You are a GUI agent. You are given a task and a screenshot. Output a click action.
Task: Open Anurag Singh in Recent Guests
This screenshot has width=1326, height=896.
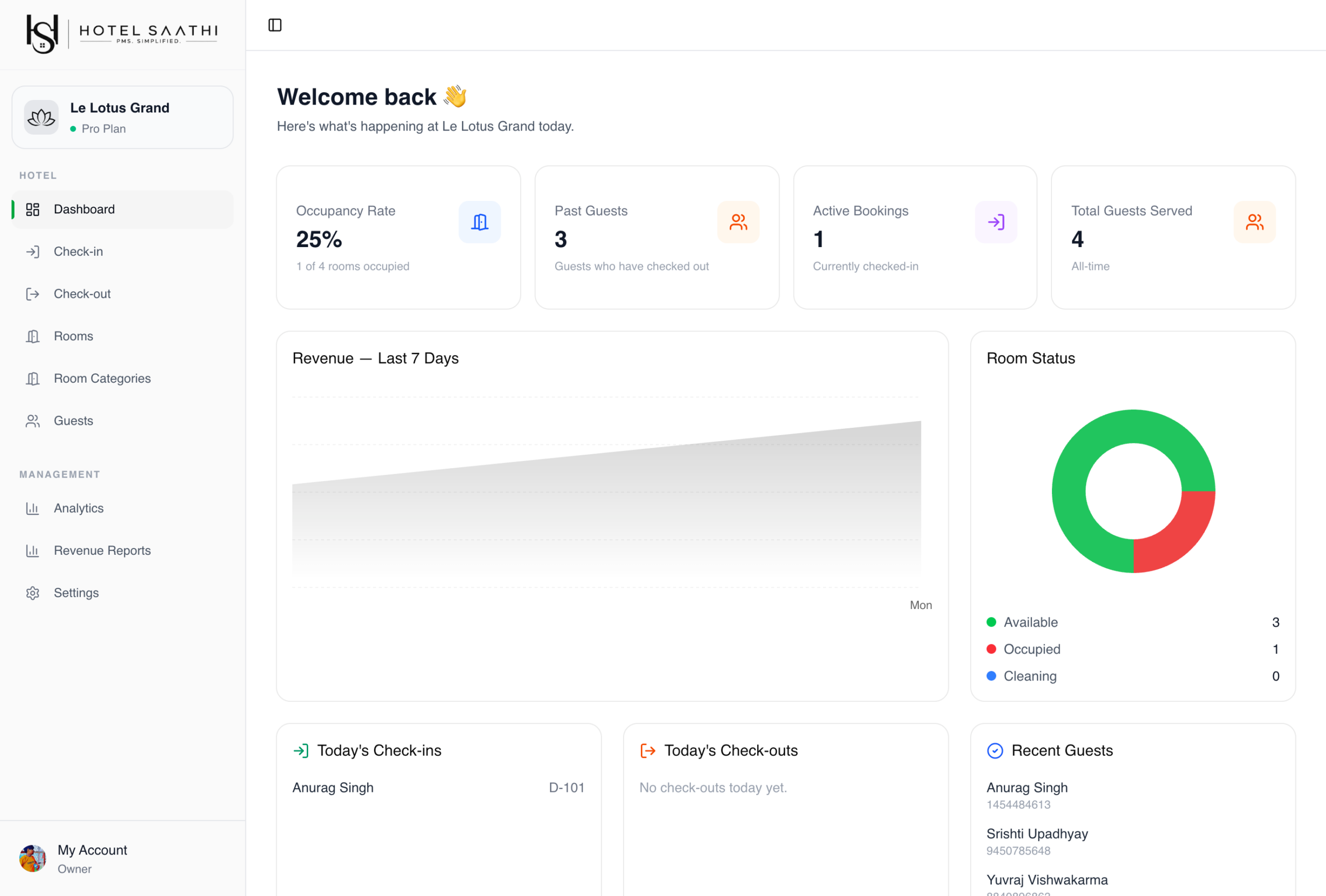pyautogui.click(x=1027, y=788)
